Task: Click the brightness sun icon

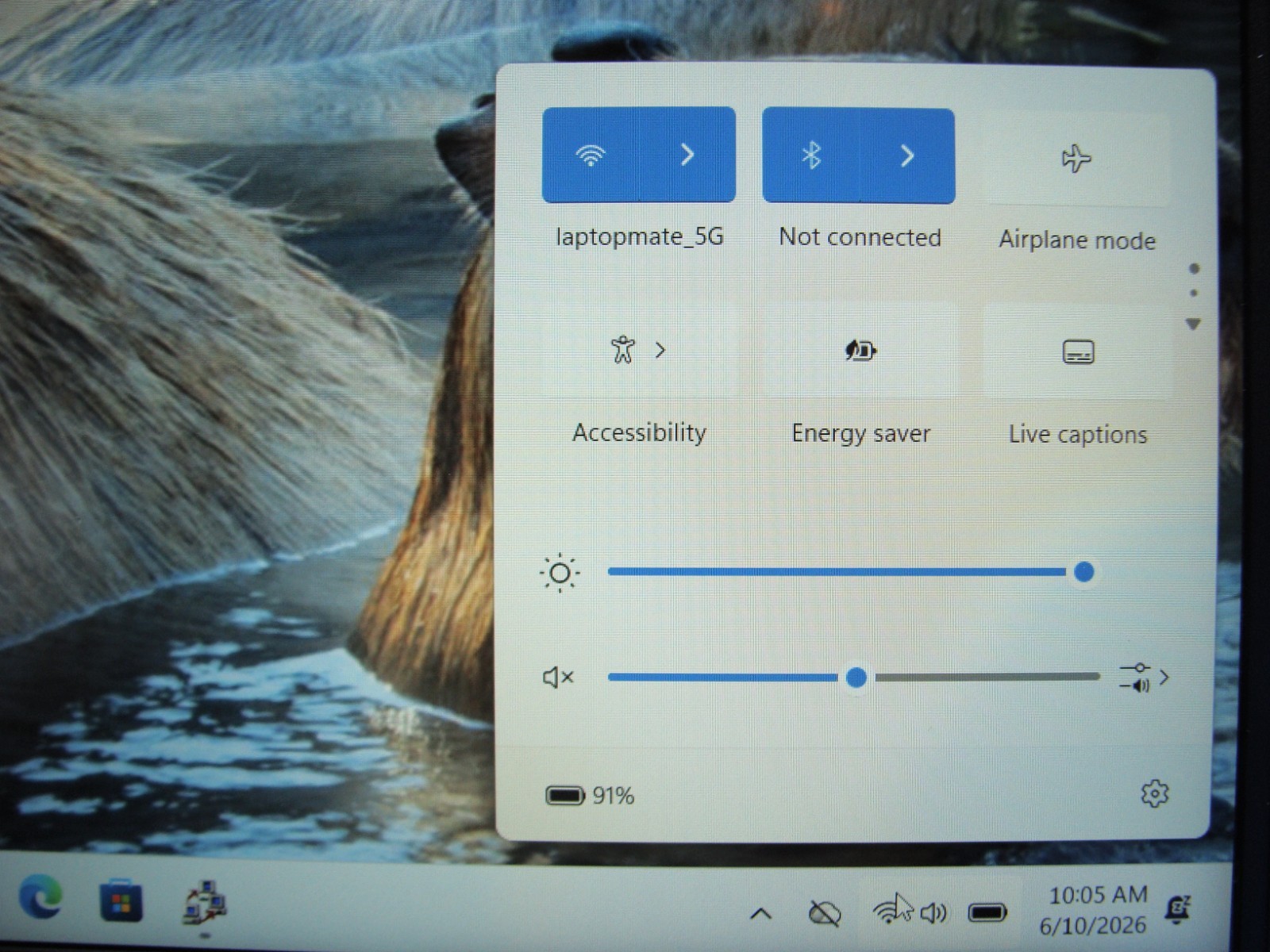Action: 560,572
